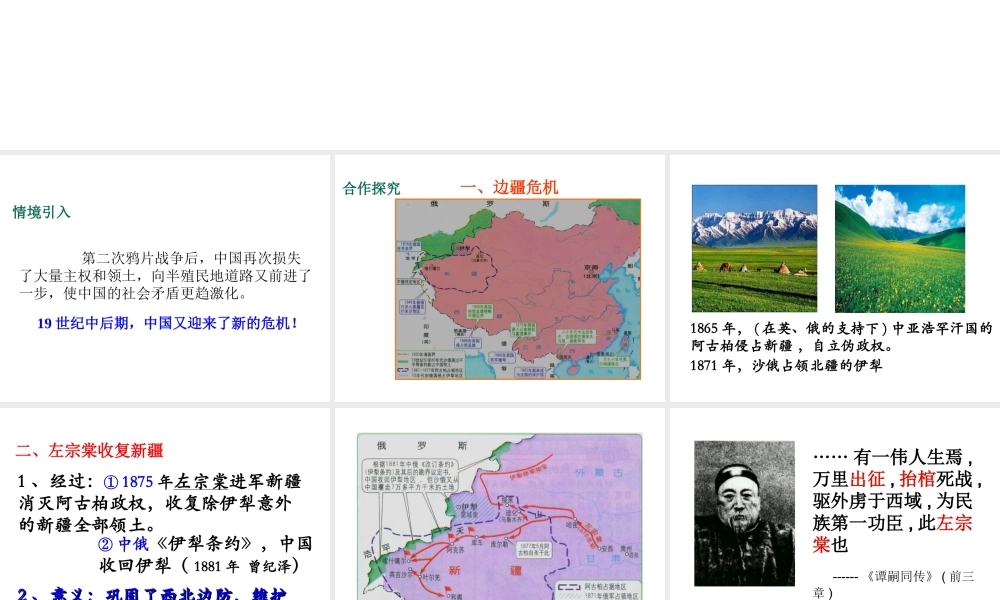Viewport: 1000px width, 600px height.
Task: Click the paragraph beginning 第二次鸦片战争后
Action: pyautogui.click(x=165, y=275)
